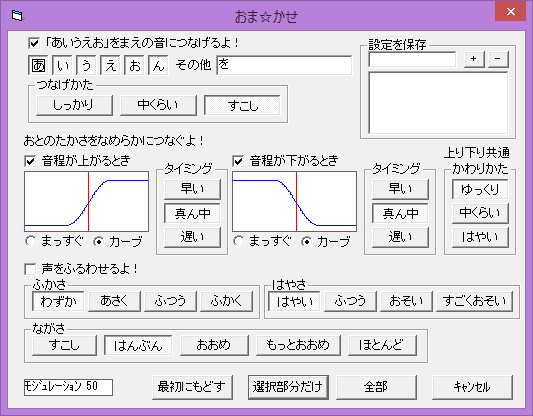Screen dimensions: 533x416
Task: Select ゆっくり in かわりかた group
Action: coord(480,189)
